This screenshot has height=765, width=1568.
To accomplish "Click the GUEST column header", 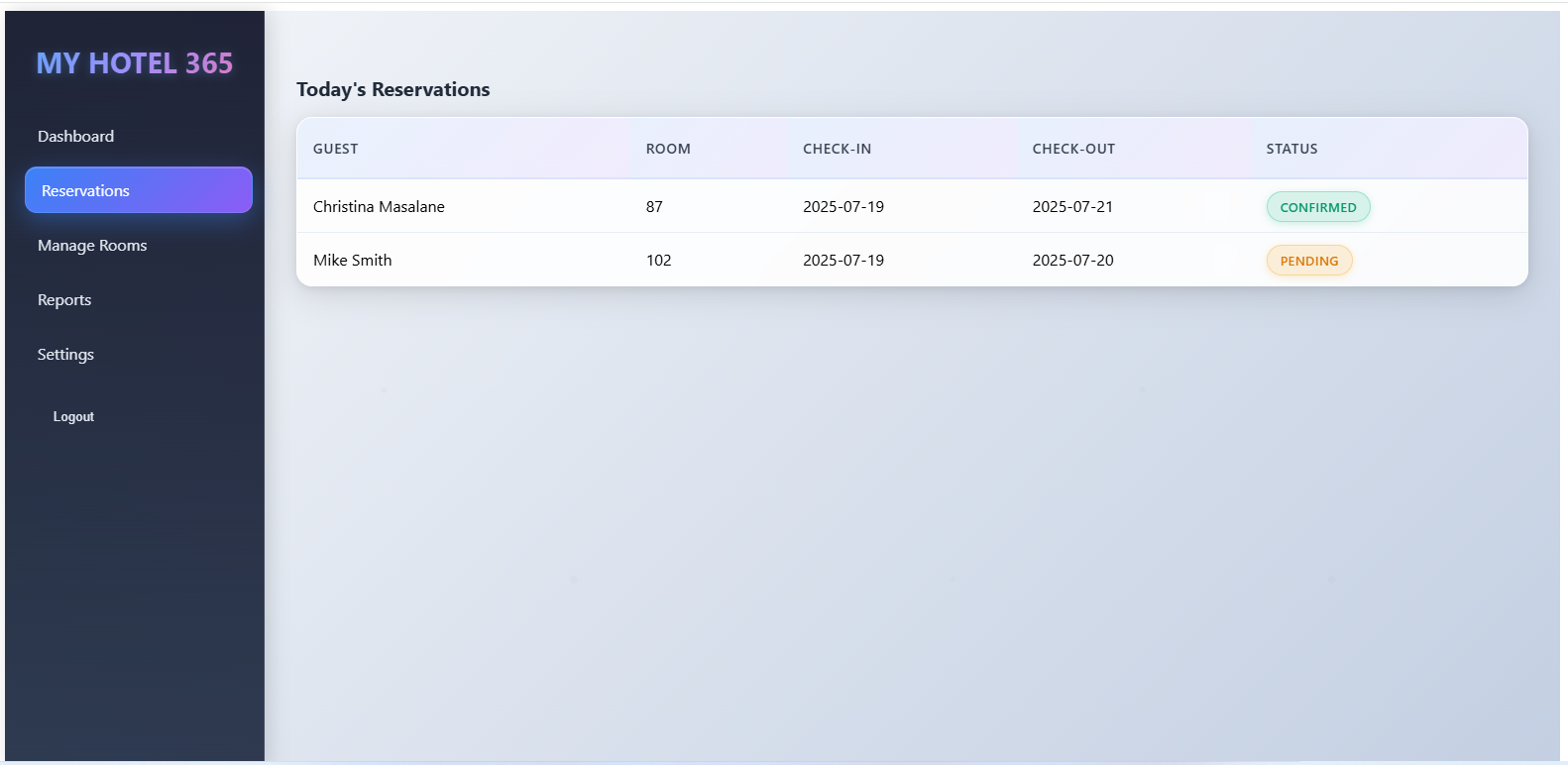I will click(x=336, y=149).
